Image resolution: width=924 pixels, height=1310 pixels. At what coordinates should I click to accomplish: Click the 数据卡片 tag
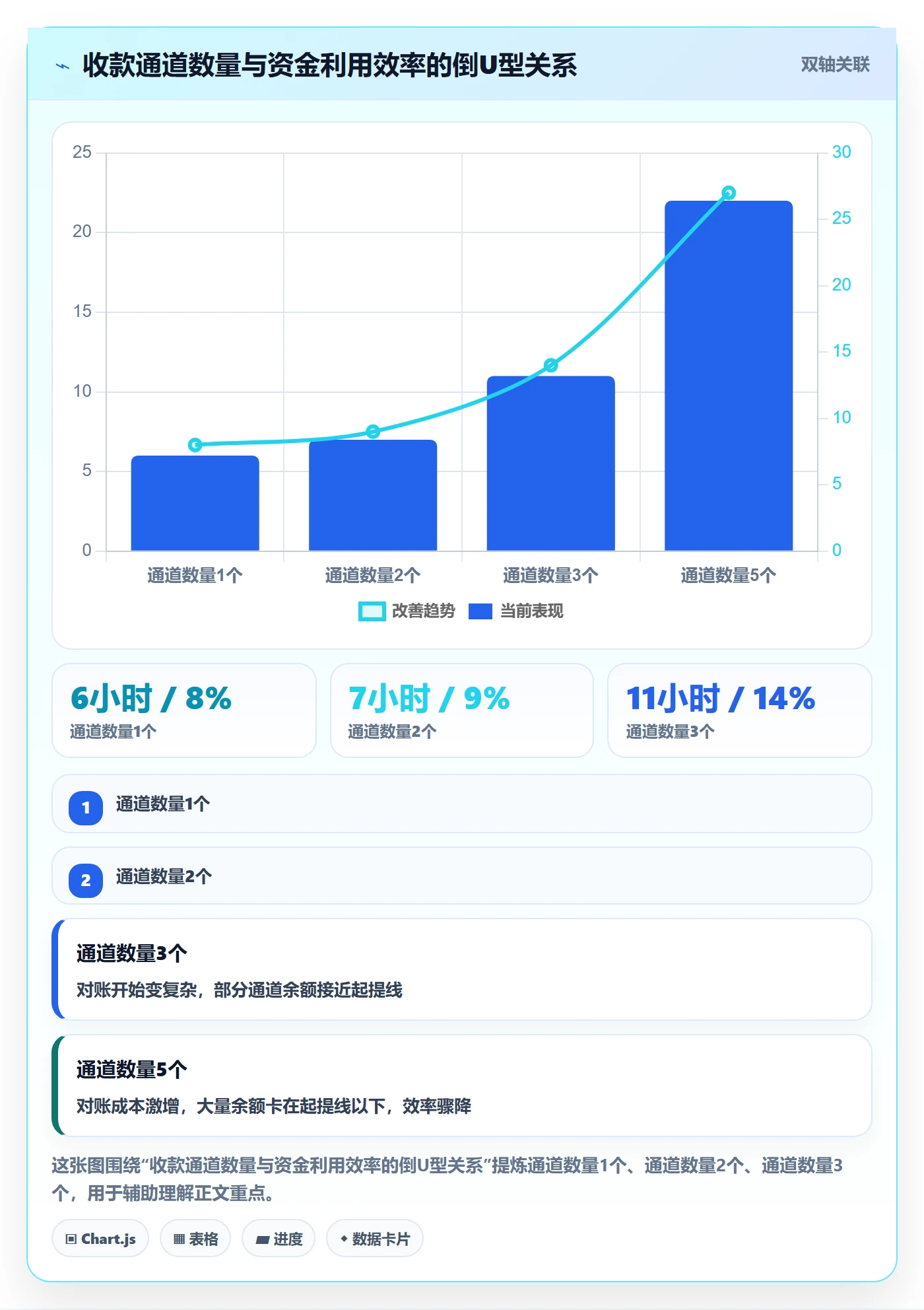pos(375,1239)
